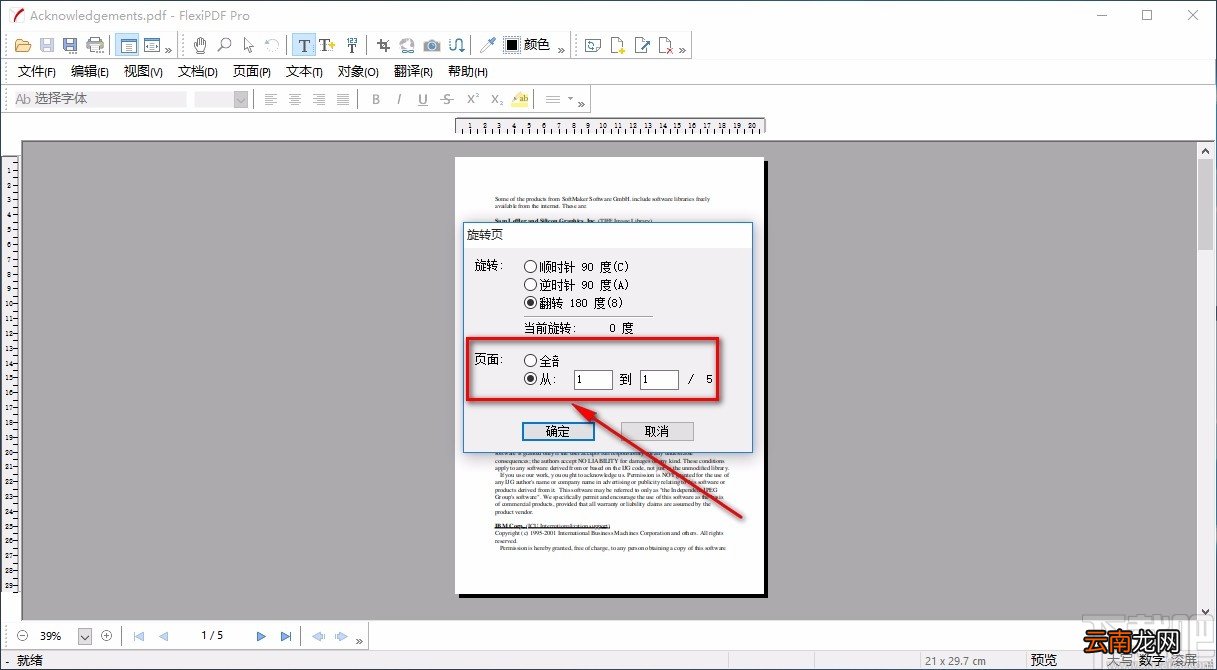
Task: Expand the formatting toolbar overflow chevron
Action: (x=582, y=103)
